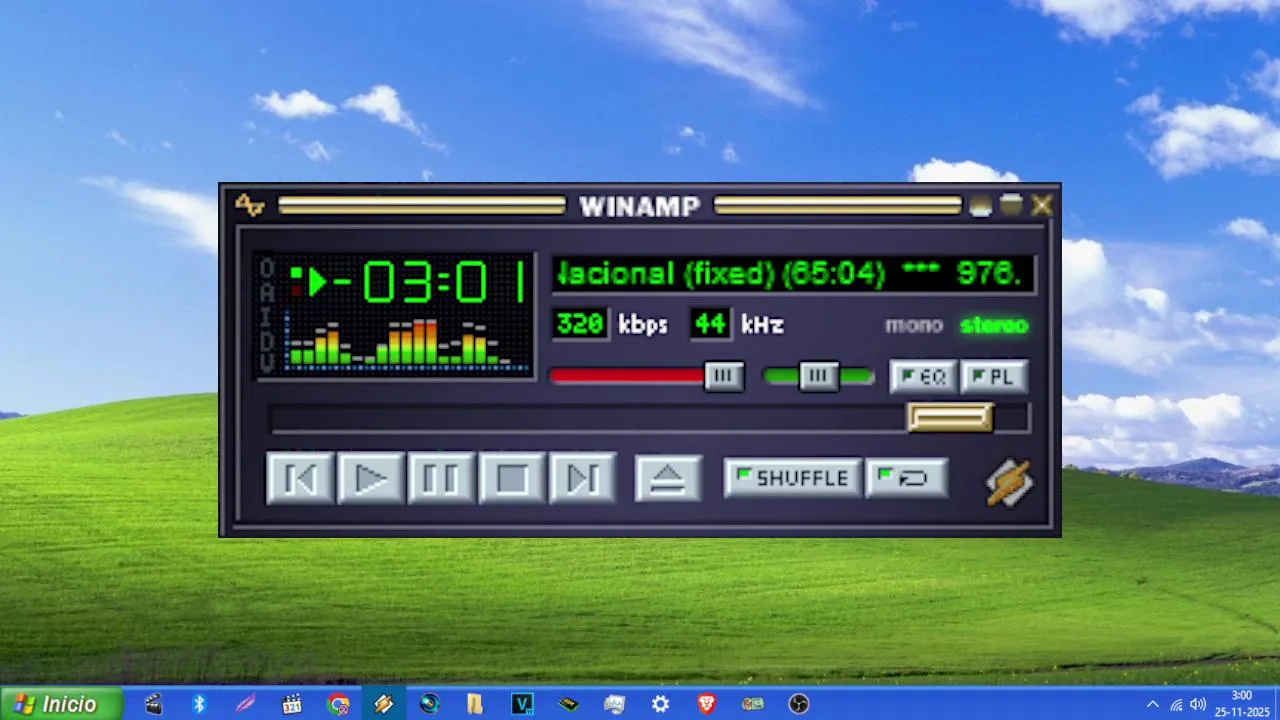Open the green chip icon in taskbar
This screenshot has width=1280, height=720.
(568, 704)
